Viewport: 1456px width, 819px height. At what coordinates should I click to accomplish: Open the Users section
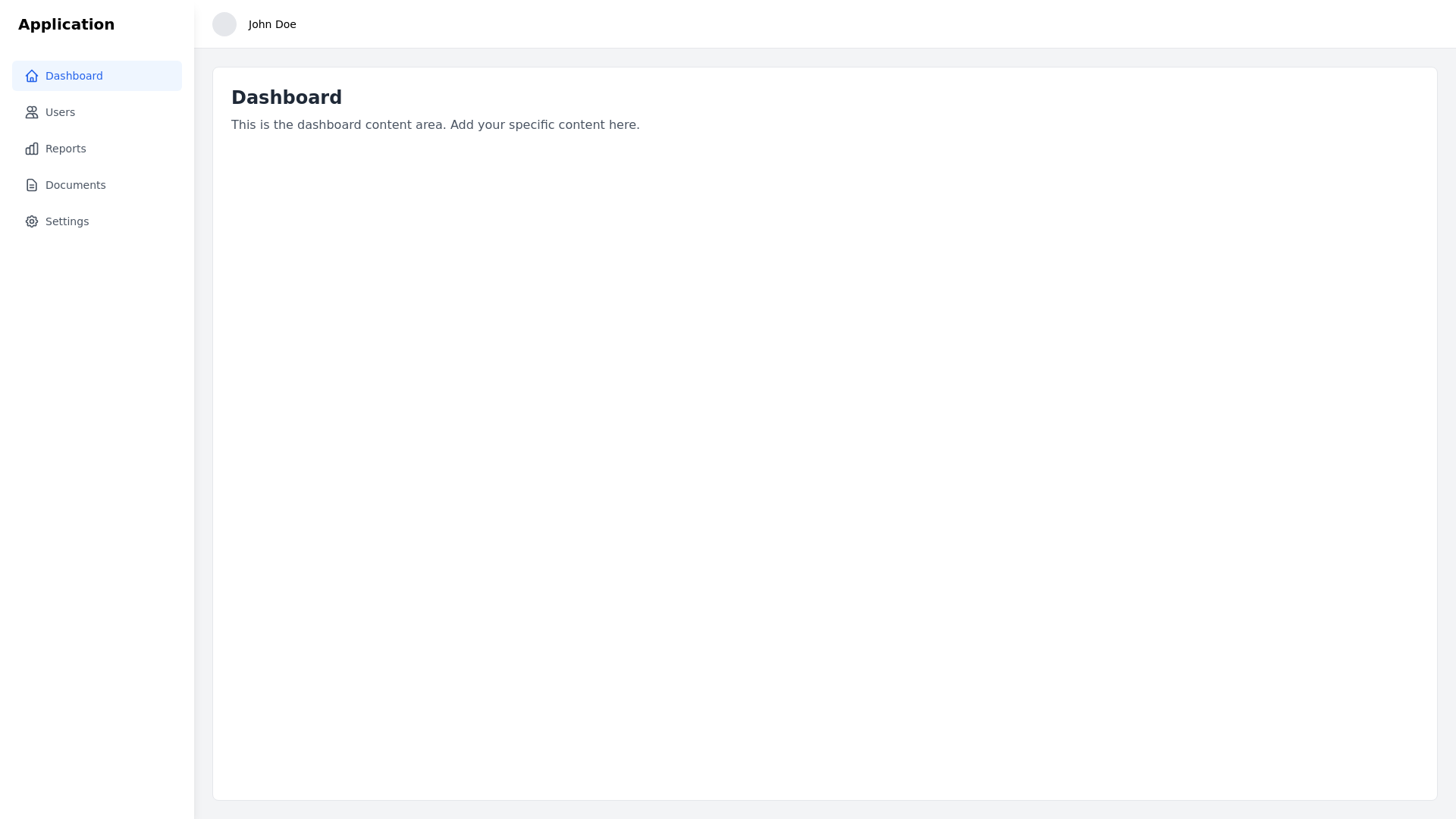60,112
